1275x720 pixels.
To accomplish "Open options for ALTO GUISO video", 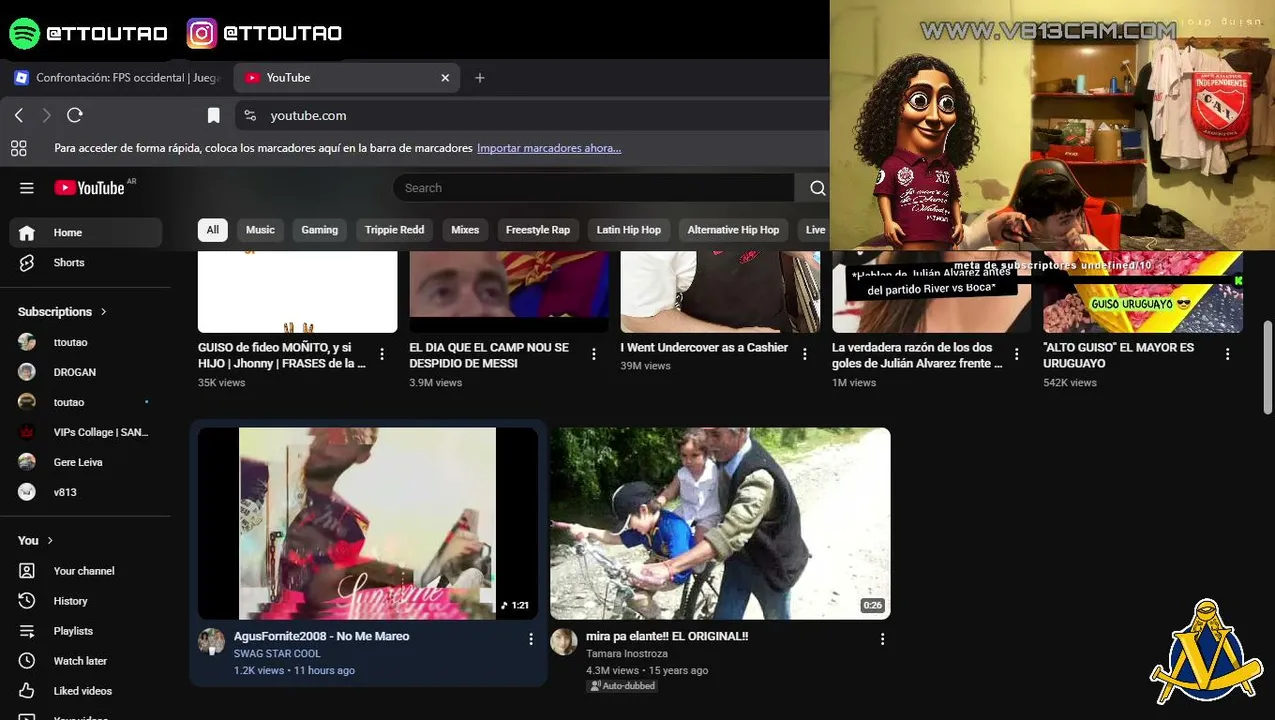I will click(1228, 354).
